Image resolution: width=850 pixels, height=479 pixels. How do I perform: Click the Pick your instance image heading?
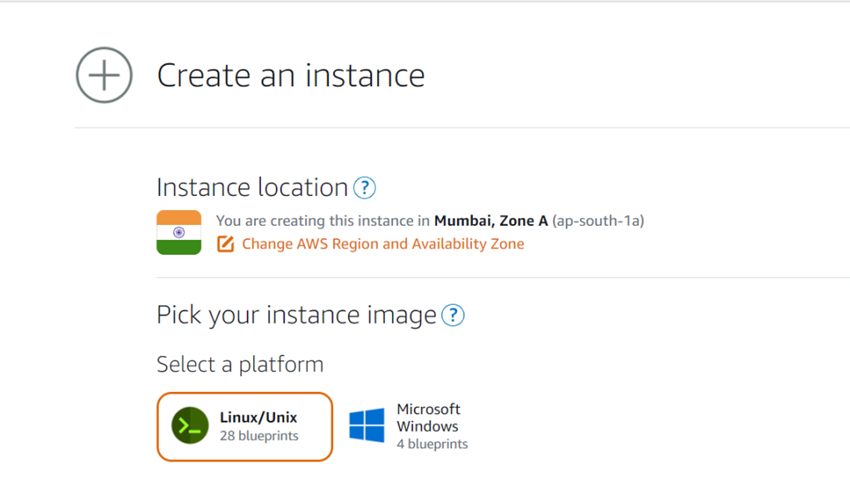(x=296, y=315)
